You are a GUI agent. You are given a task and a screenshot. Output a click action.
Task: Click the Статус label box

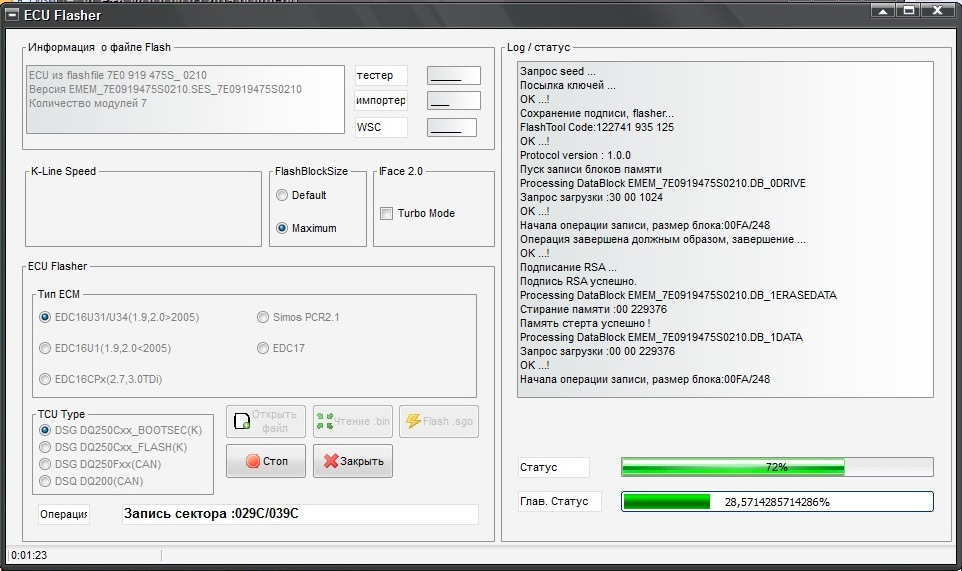553,467
